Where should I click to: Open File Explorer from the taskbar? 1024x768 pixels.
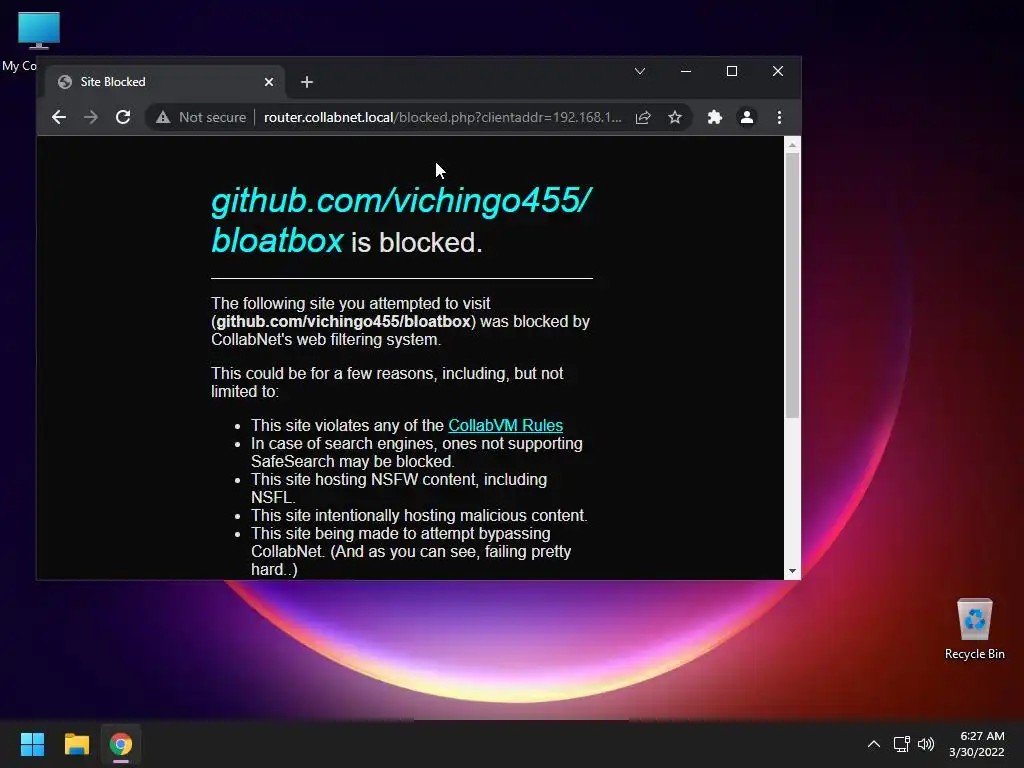(x=76, y=744)
